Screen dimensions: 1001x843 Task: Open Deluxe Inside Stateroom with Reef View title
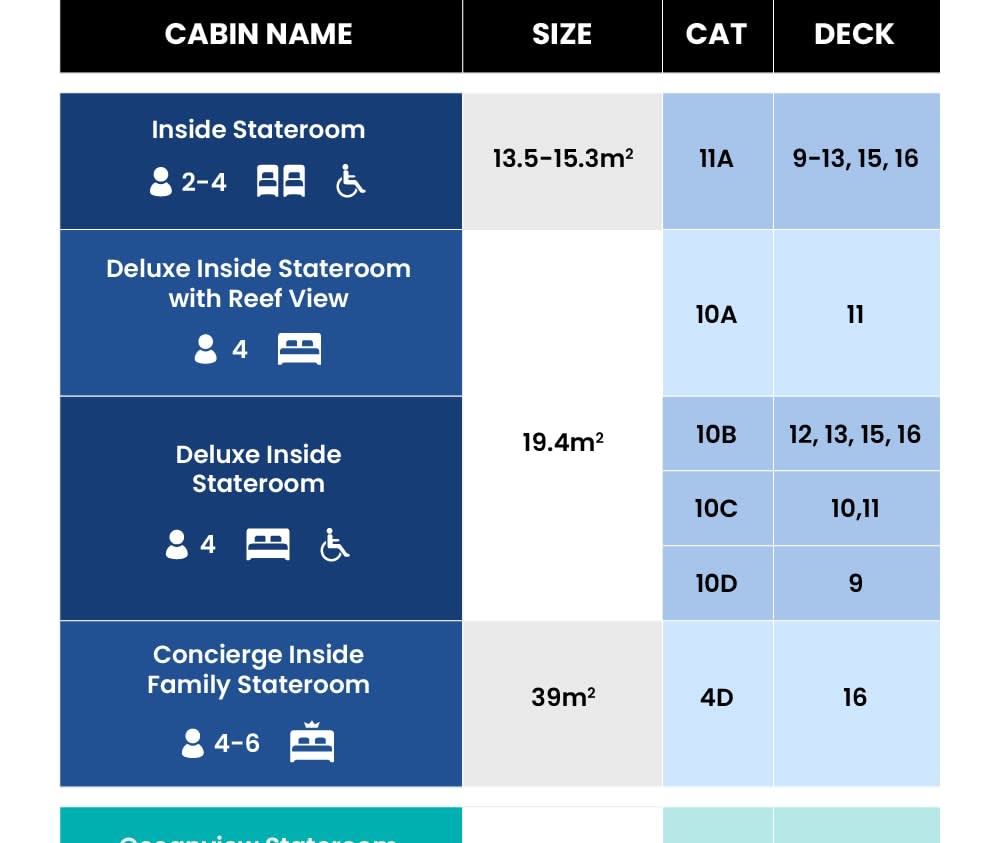pos(258,283)
